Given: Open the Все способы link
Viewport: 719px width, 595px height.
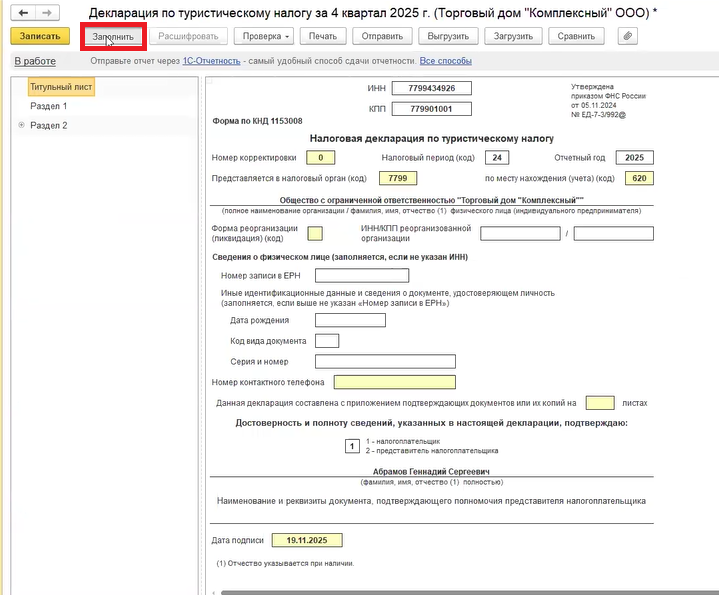Looking at the screenshot, I should (x=445, y=61).
